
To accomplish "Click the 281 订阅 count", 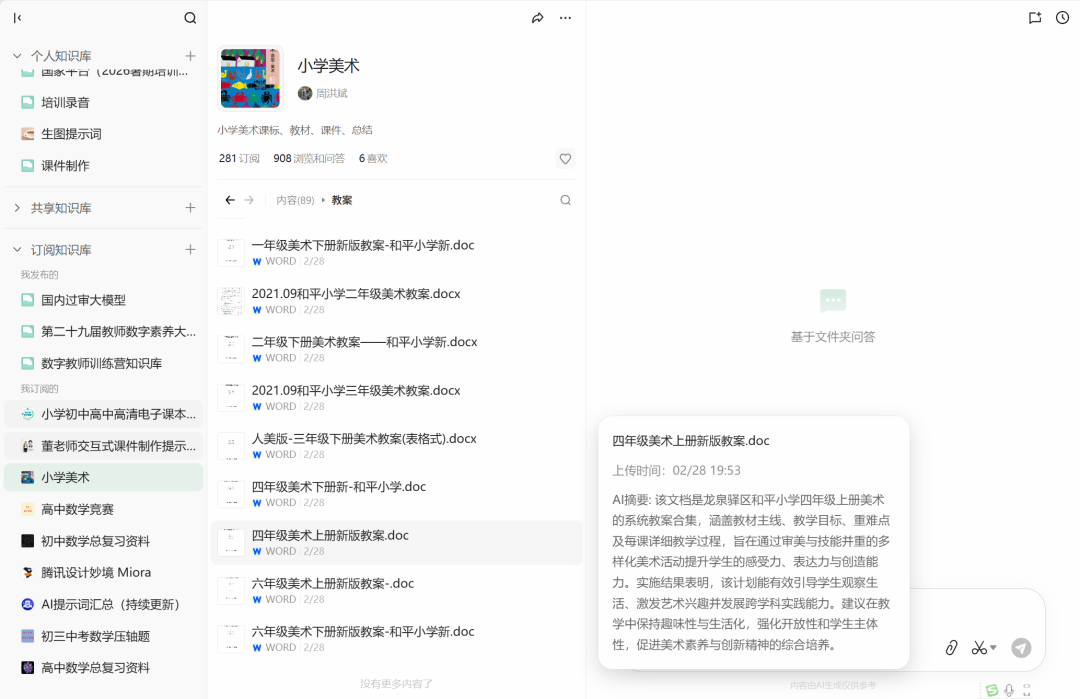I will pos(239,158).
